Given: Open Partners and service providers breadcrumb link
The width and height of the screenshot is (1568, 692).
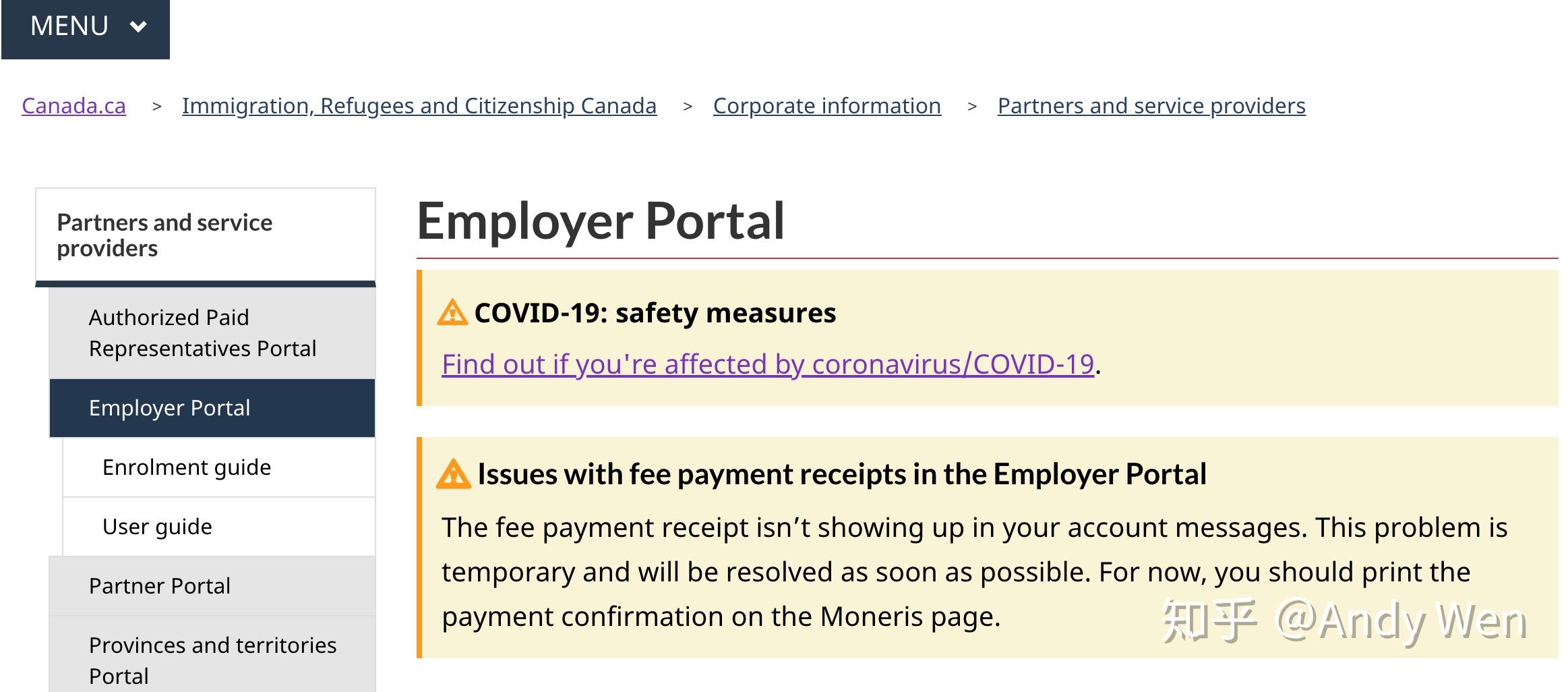Looking at the screenshot, I should [x=1151, y=106].
